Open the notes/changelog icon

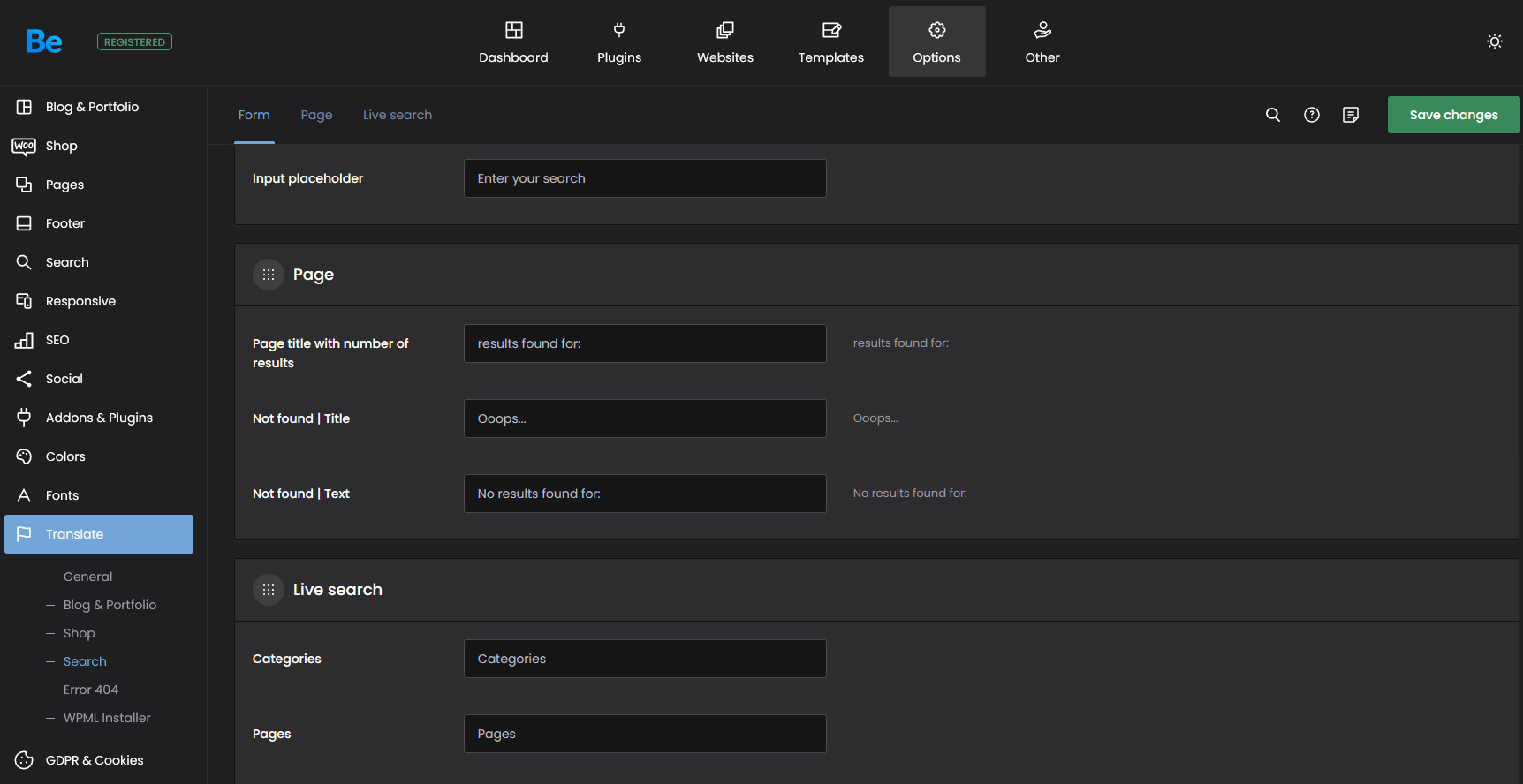pyautogui.click(x=1351, y=115)
